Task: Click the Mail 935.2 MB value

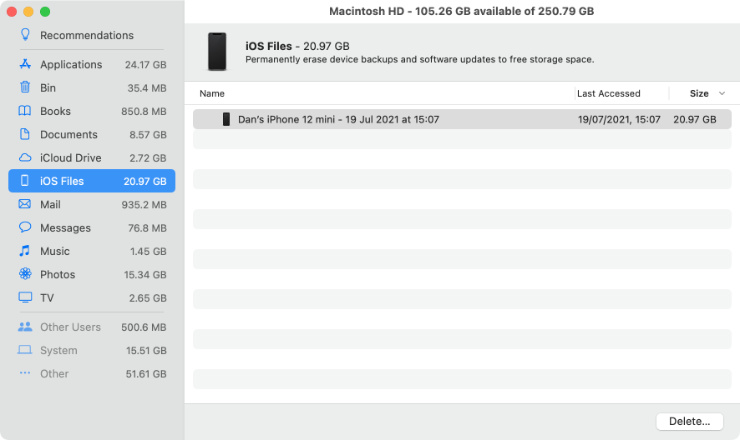Action: point(144,205)
